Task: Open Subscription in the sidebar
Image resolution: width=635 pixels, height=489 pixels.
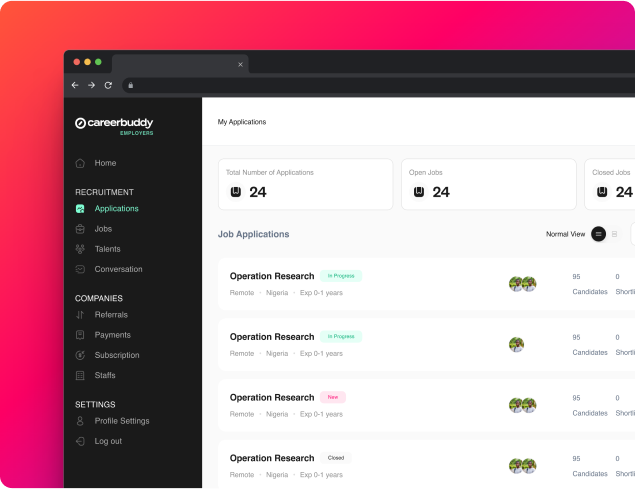Action: point(117,355)
